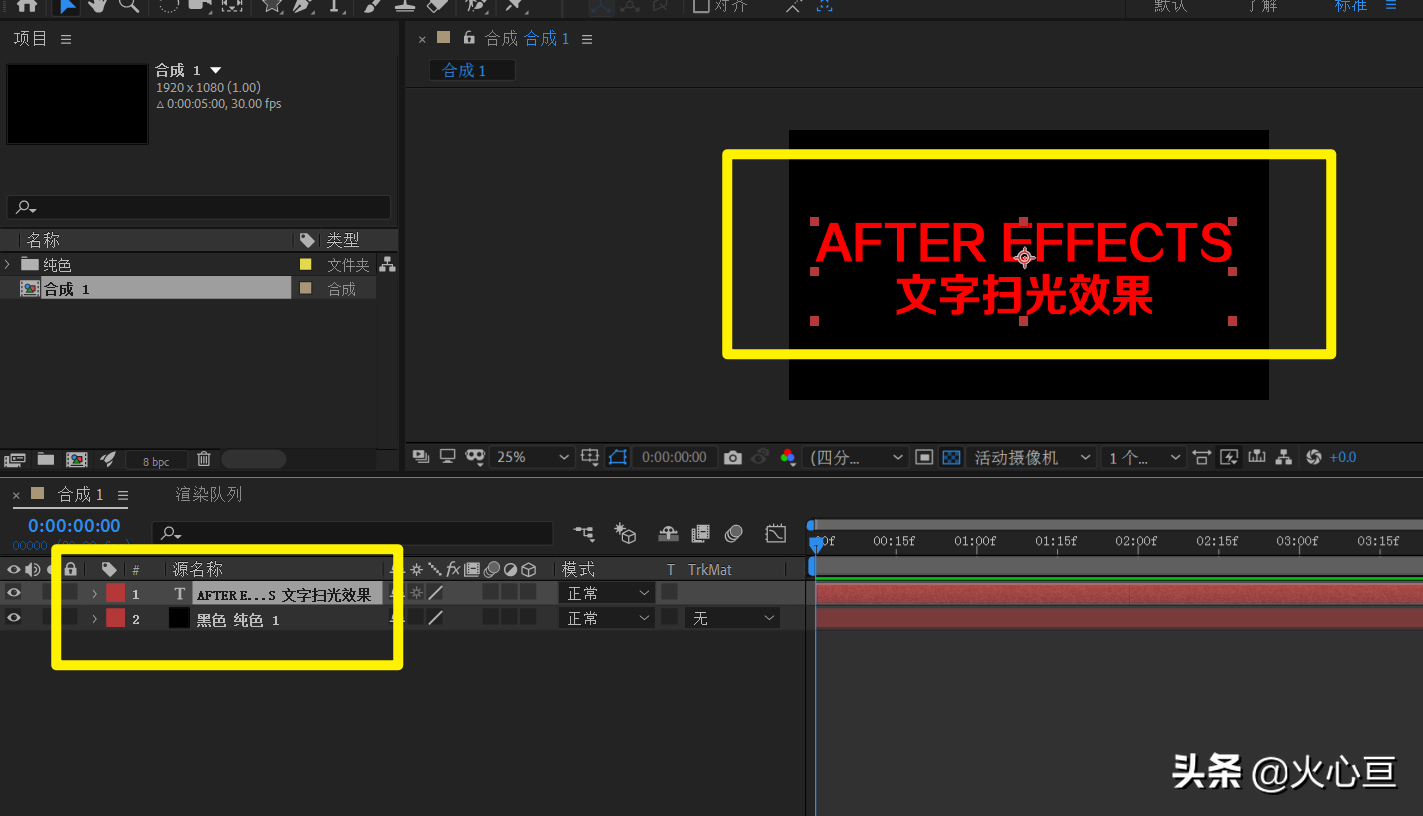1423x816 pixels.
Task: Select the Type text tool
Action: (x=335, y=6)
